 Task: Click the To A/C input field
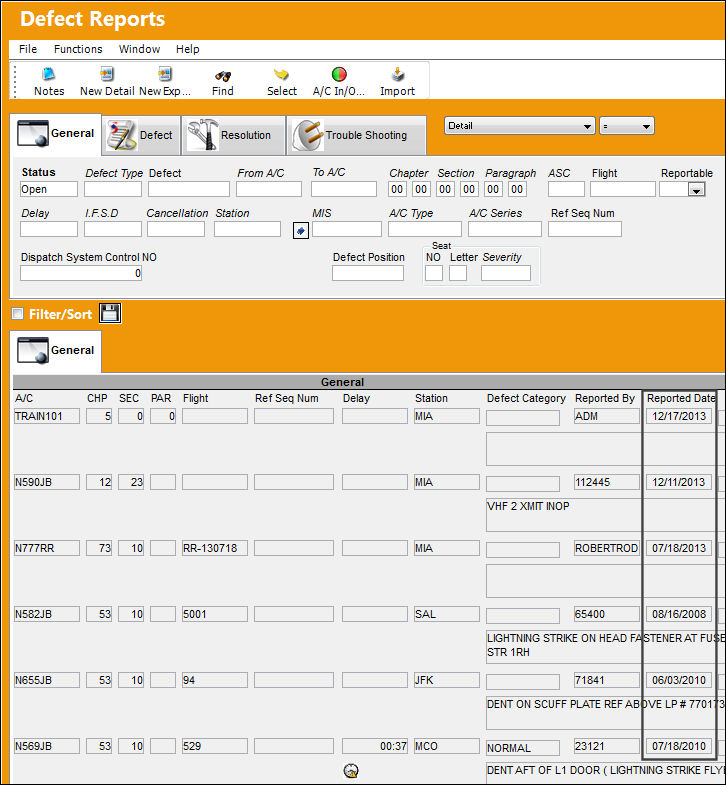[x=343, y=189]
